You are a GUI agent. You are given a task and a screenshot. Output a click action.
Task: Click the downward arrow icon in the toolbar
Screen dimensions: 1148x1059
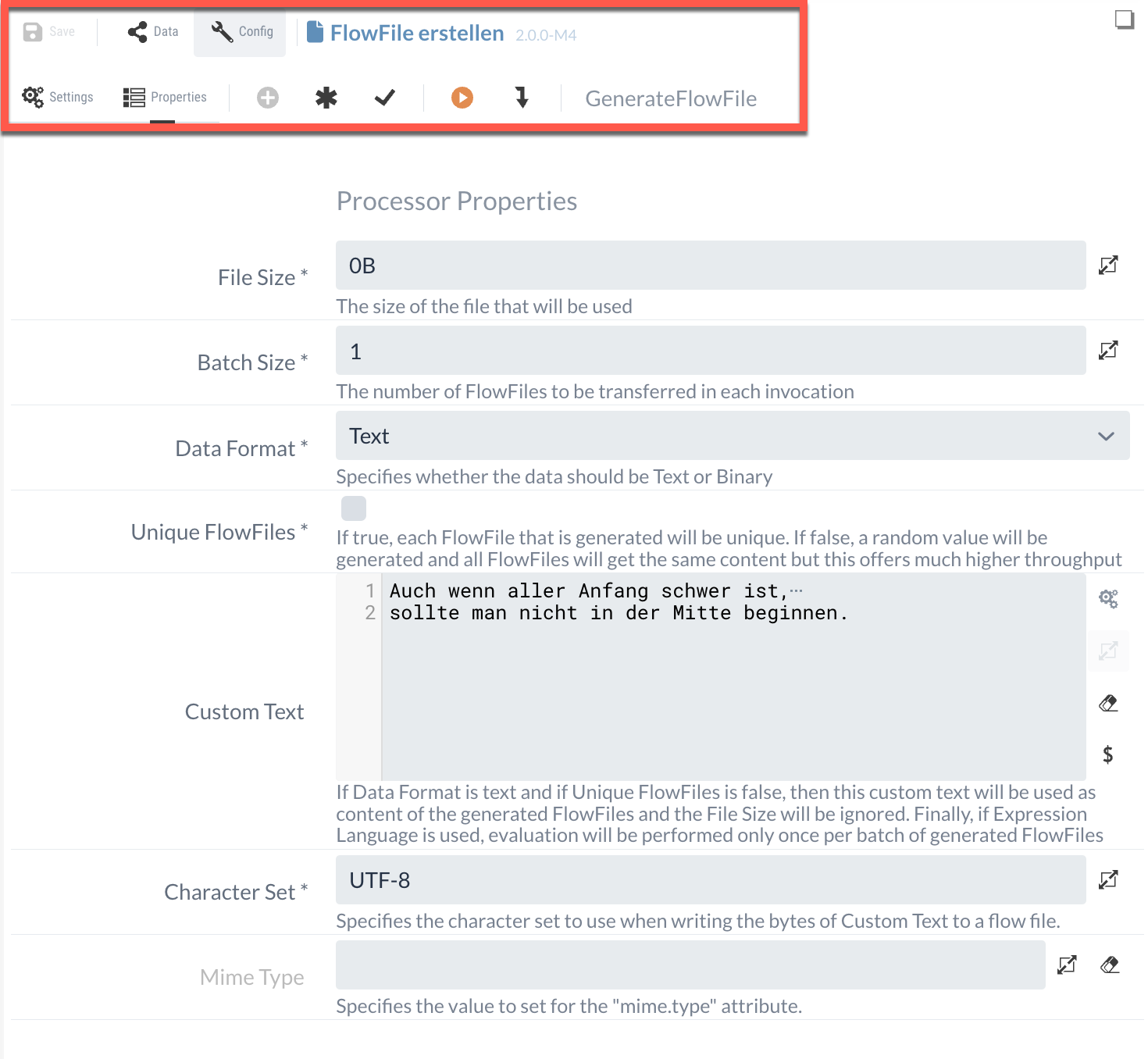(x=522, y=98)
